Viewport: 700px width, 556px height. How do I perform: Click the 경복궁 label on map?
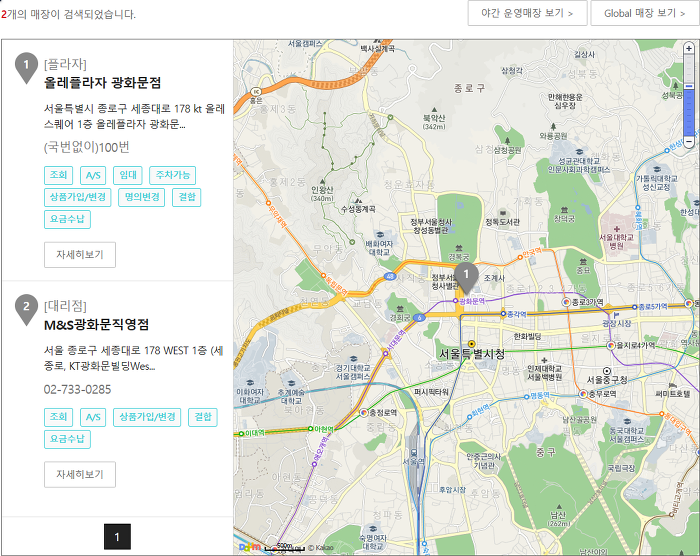pos(458,257)
